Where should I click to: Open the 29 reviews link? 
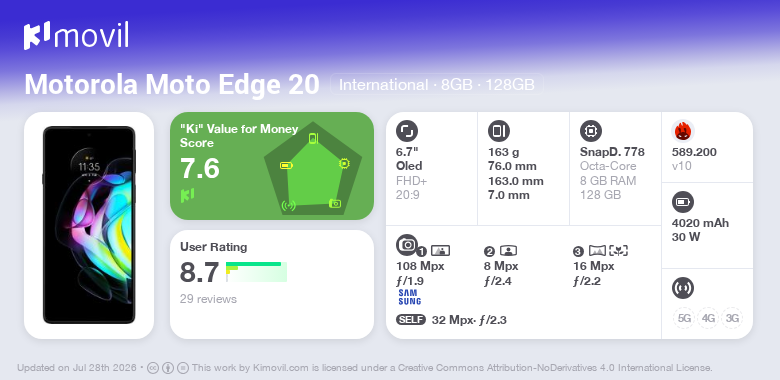(208, 299)
